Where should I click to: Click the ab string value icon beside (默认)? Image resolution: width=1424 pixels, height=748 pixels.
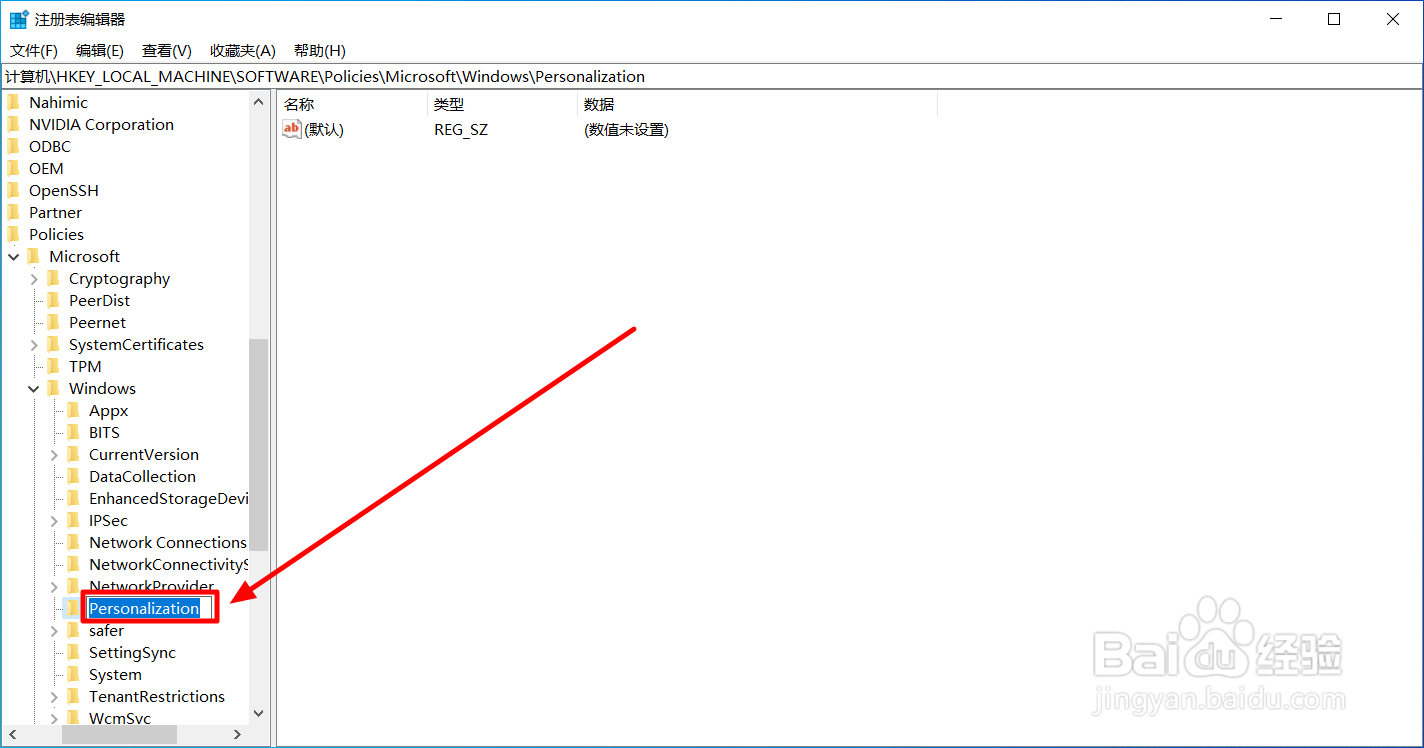pos(291,128)
